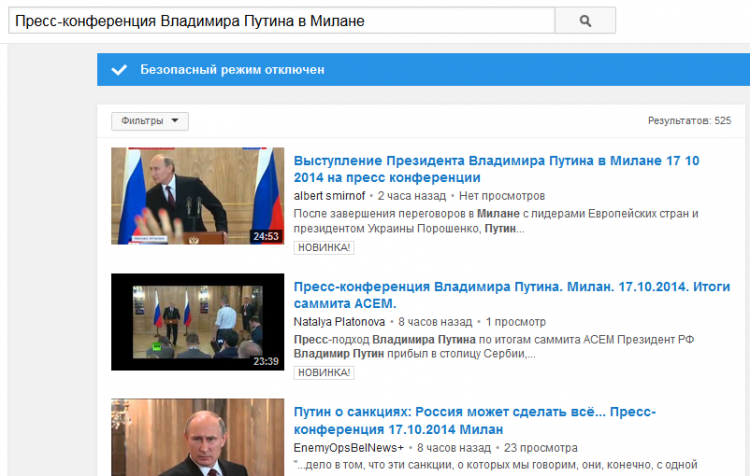Visit the EnemyOpsBelNews+ channel
Viewport: 750px width, 476px height.
pyautogui.click(x=349, y=448)
